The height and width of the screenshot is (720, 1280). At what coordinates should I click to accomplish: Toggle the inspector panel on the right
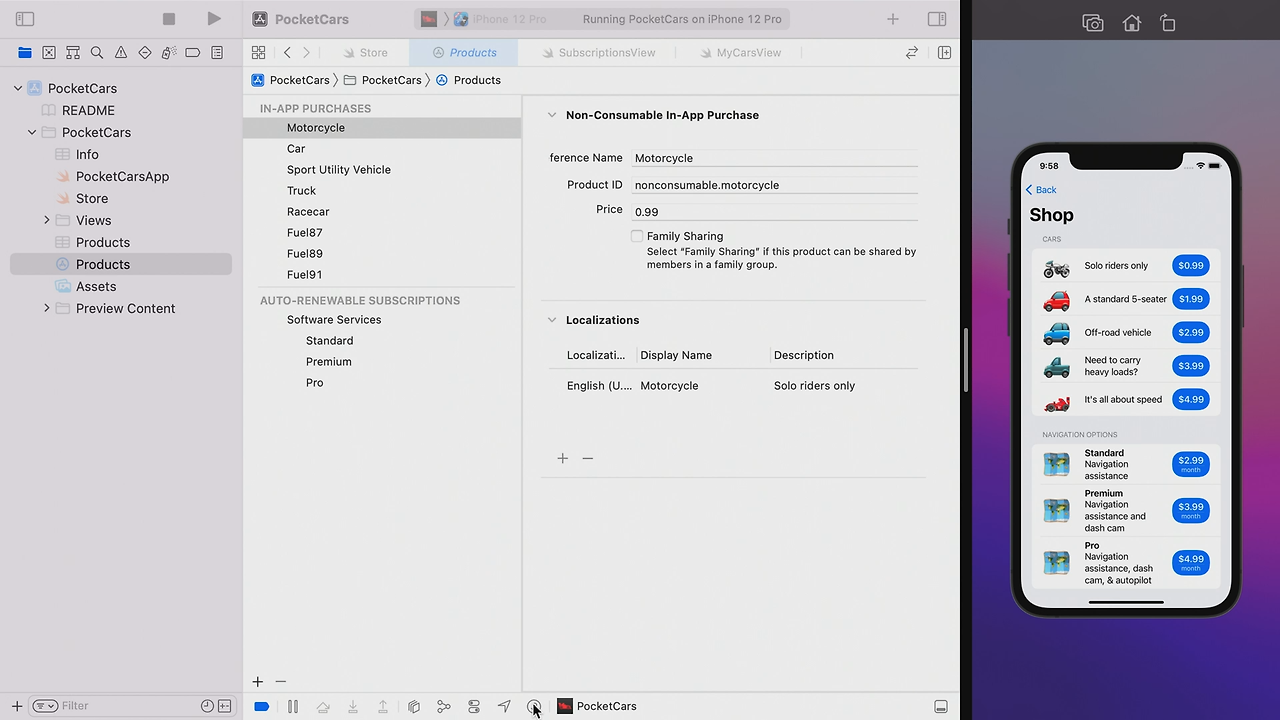(x=937, y=19)
